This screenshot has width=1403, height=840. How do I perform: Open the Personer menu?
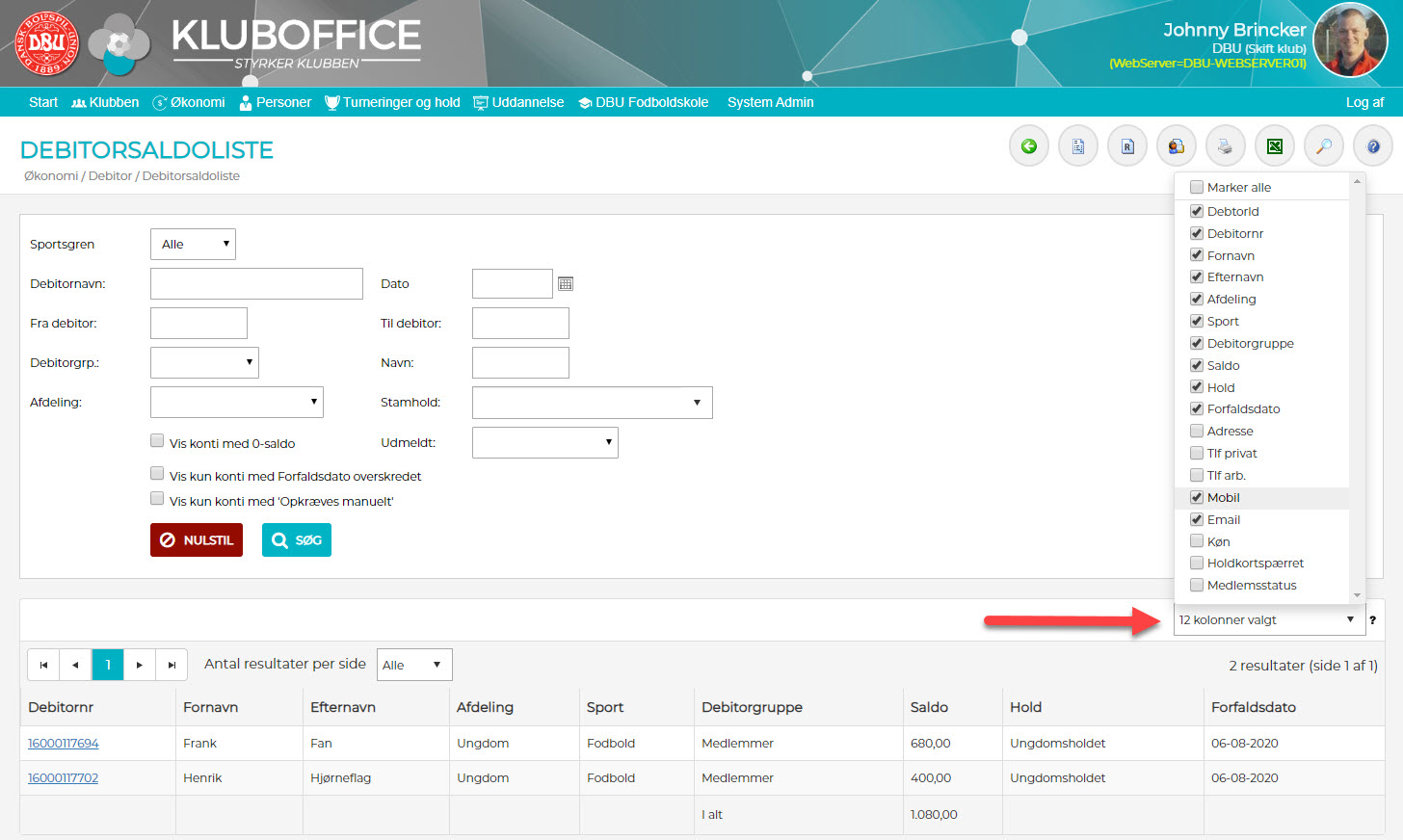click(276, 102)
